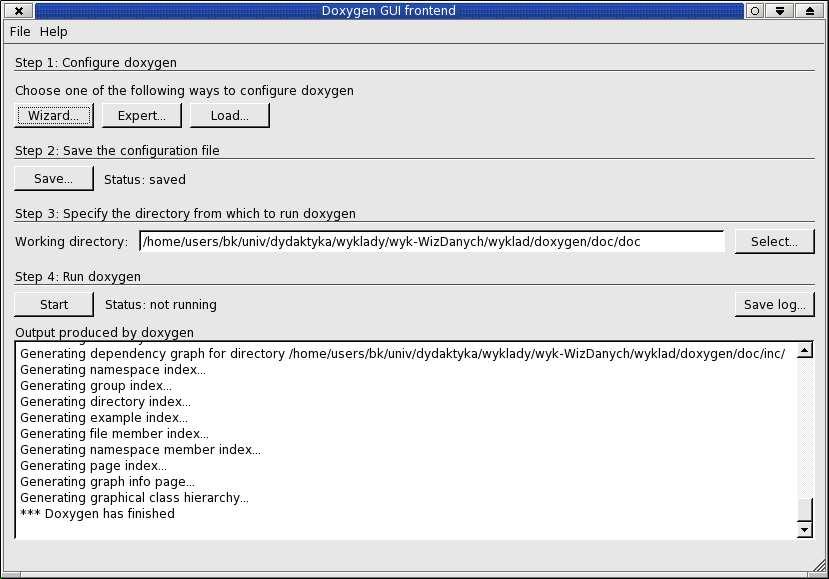
Task: Click 'Status: saved' text
Action: pos(145,180)
